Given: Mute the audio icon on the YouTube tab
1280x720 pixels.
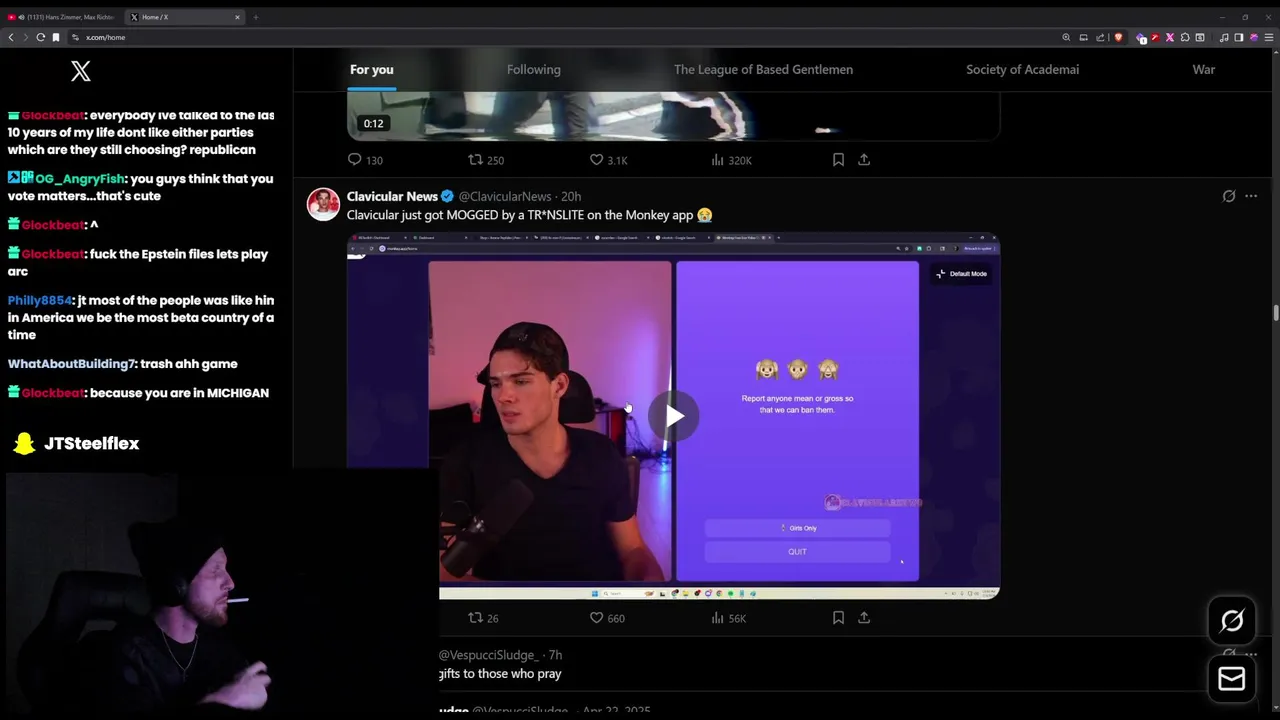Looking at the screenshot, I should coord(21,17).
